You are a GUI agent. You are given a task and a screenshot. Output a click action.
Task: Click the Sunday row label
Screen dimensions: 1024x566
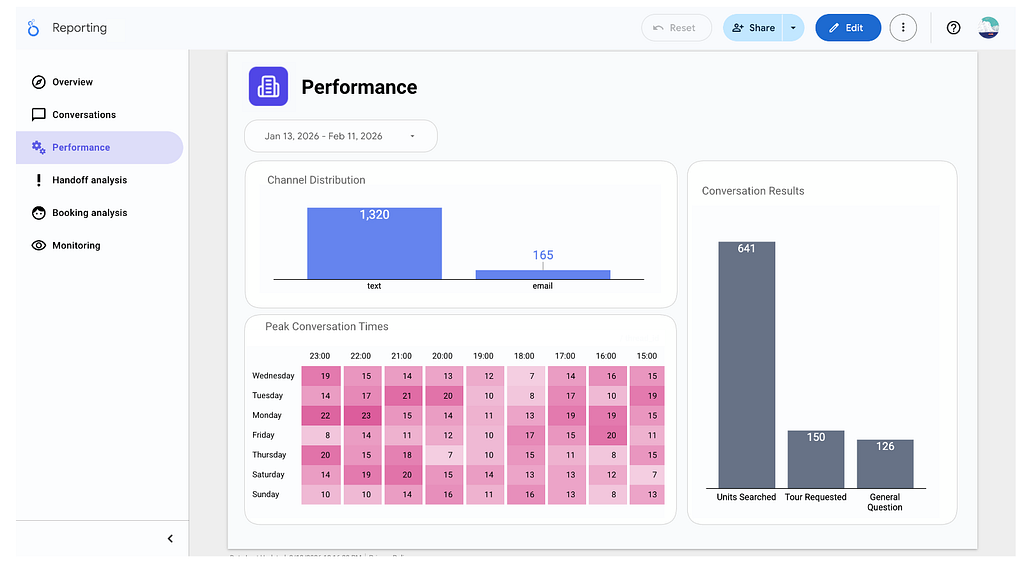coord(266,494)
